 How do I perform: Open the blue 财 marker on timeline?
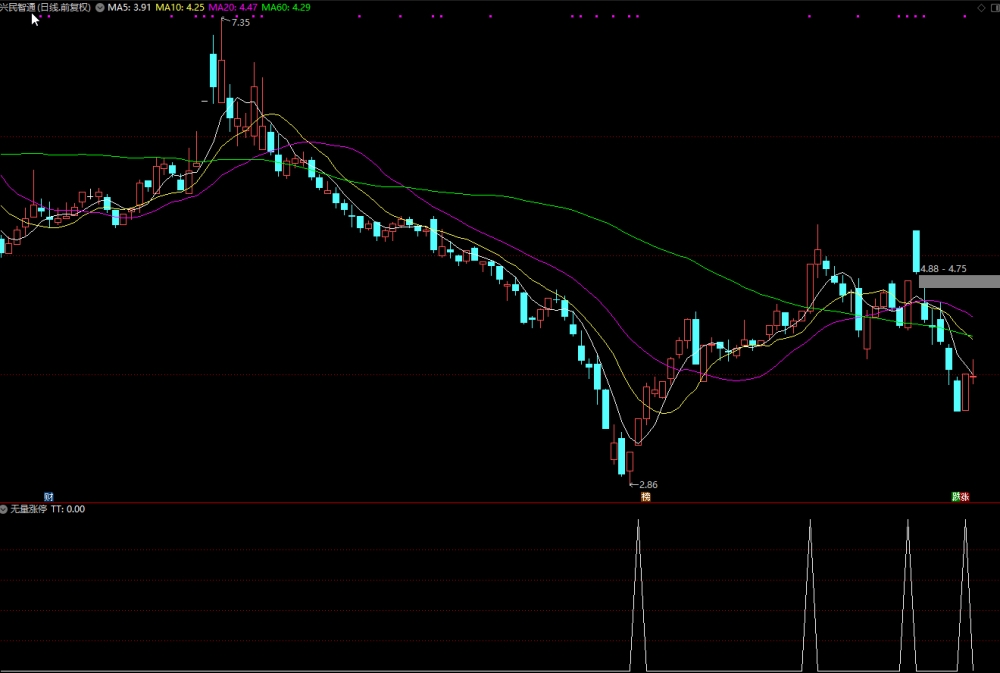tap(48, 496)
